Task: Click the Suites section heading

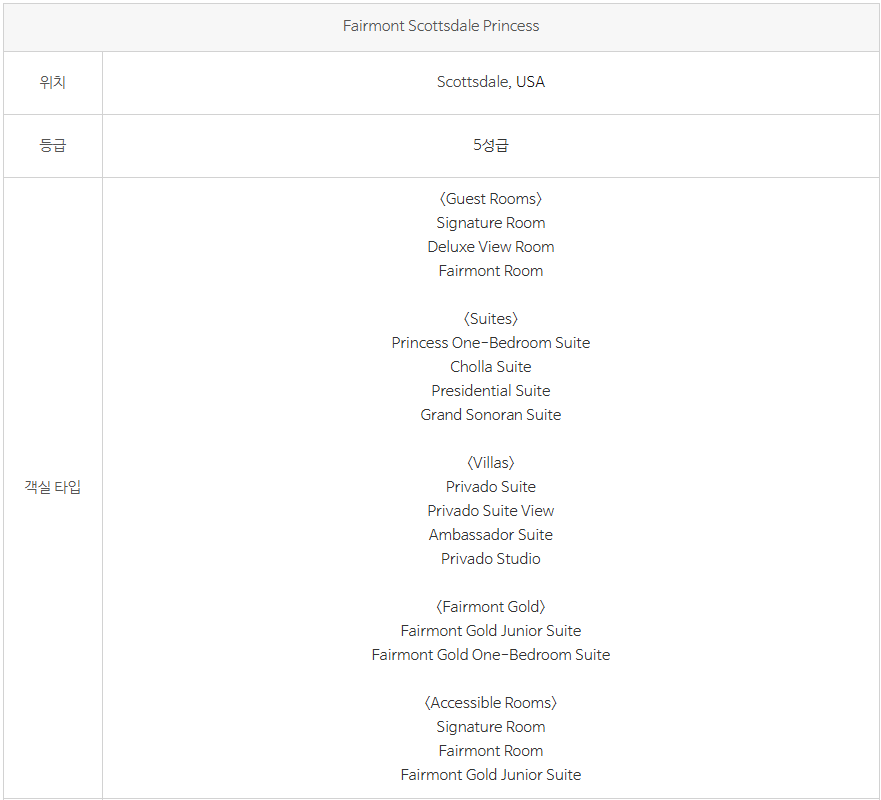Action: (491, 319)
